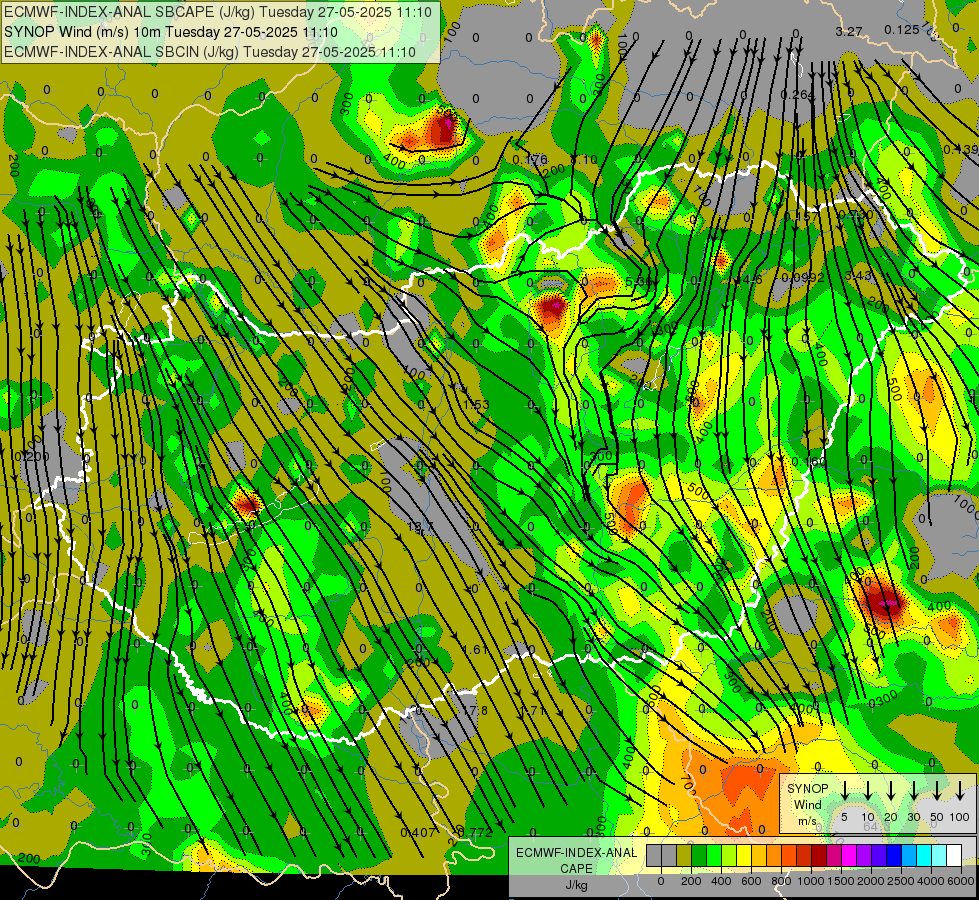Pick the white CAPE swatch left of 6000
Viewport: 979px width, 900px height.
953,855
